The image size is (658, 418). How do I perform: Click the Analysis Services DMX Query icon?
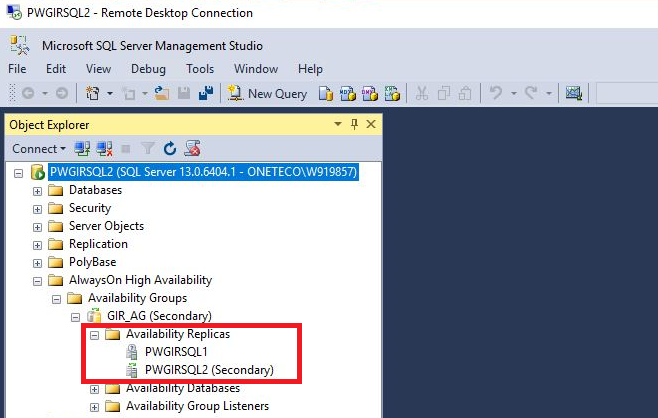(x=370, y=94)
